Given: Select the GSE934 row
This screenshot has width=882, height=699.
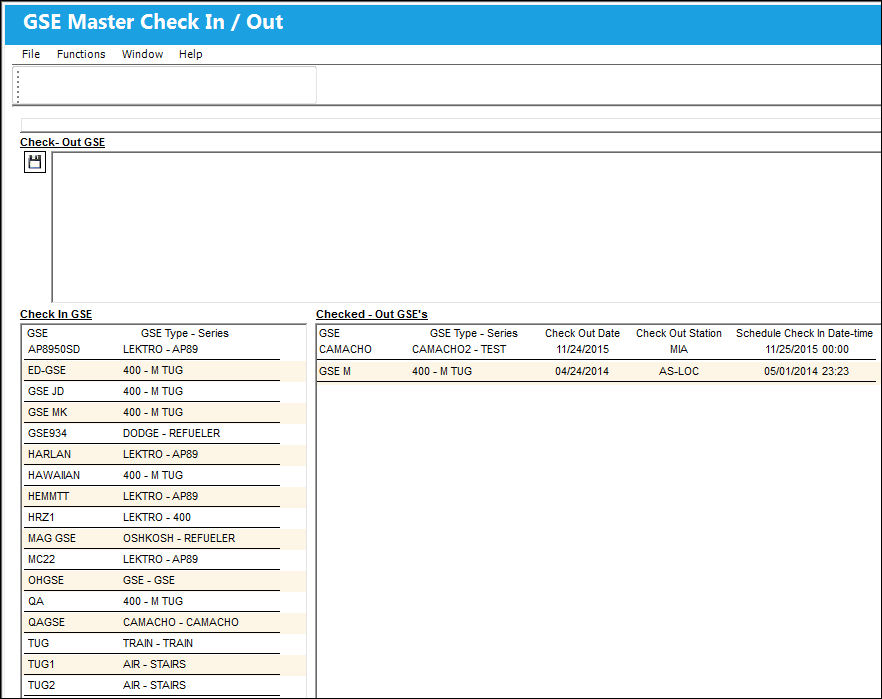Looking at the screenshot, I should [x=152, y=434].
